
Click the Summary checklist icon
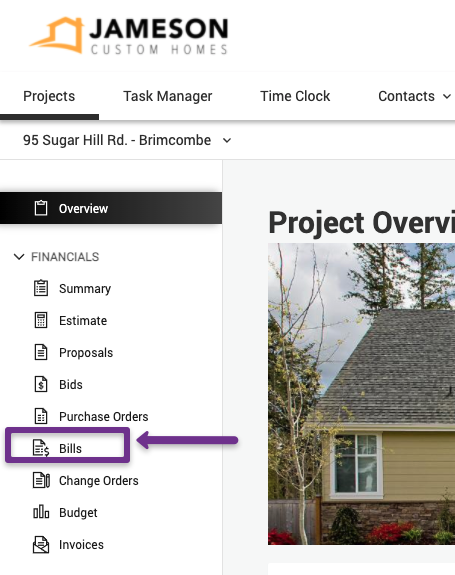[41, 288]
